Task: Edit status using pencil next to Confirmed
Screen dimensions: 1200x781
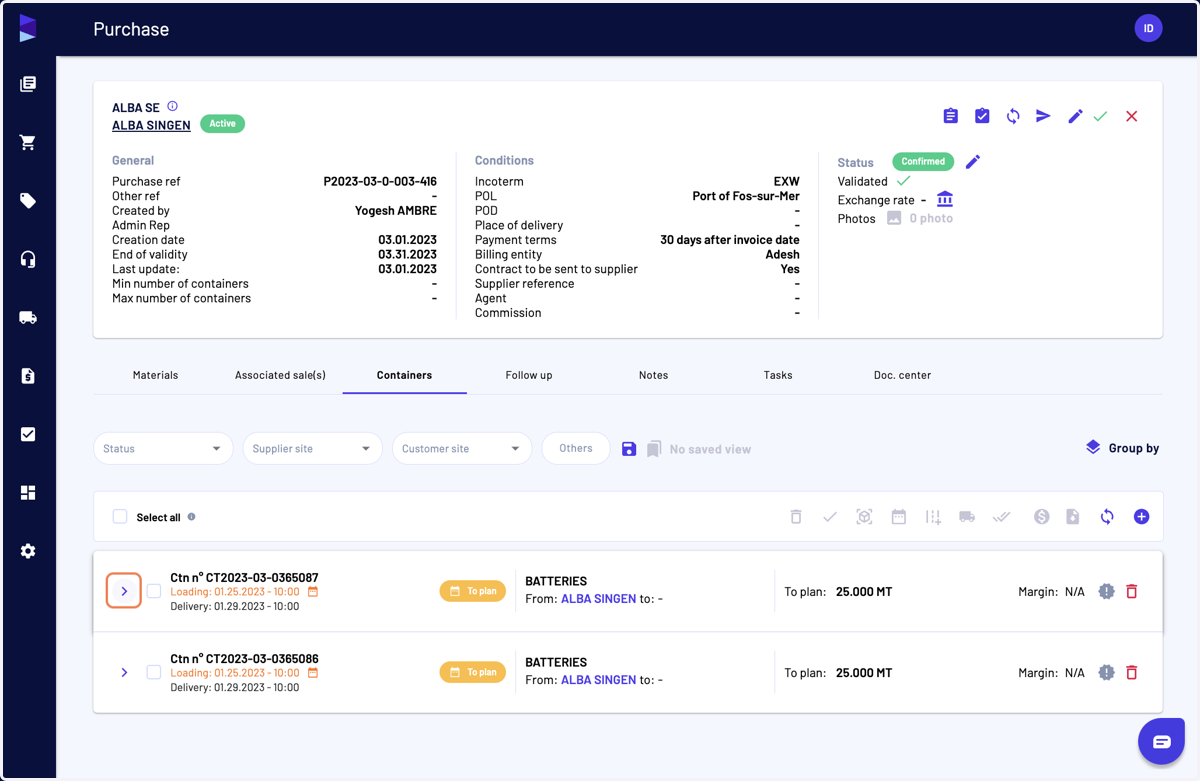Action: coord(973,161)
